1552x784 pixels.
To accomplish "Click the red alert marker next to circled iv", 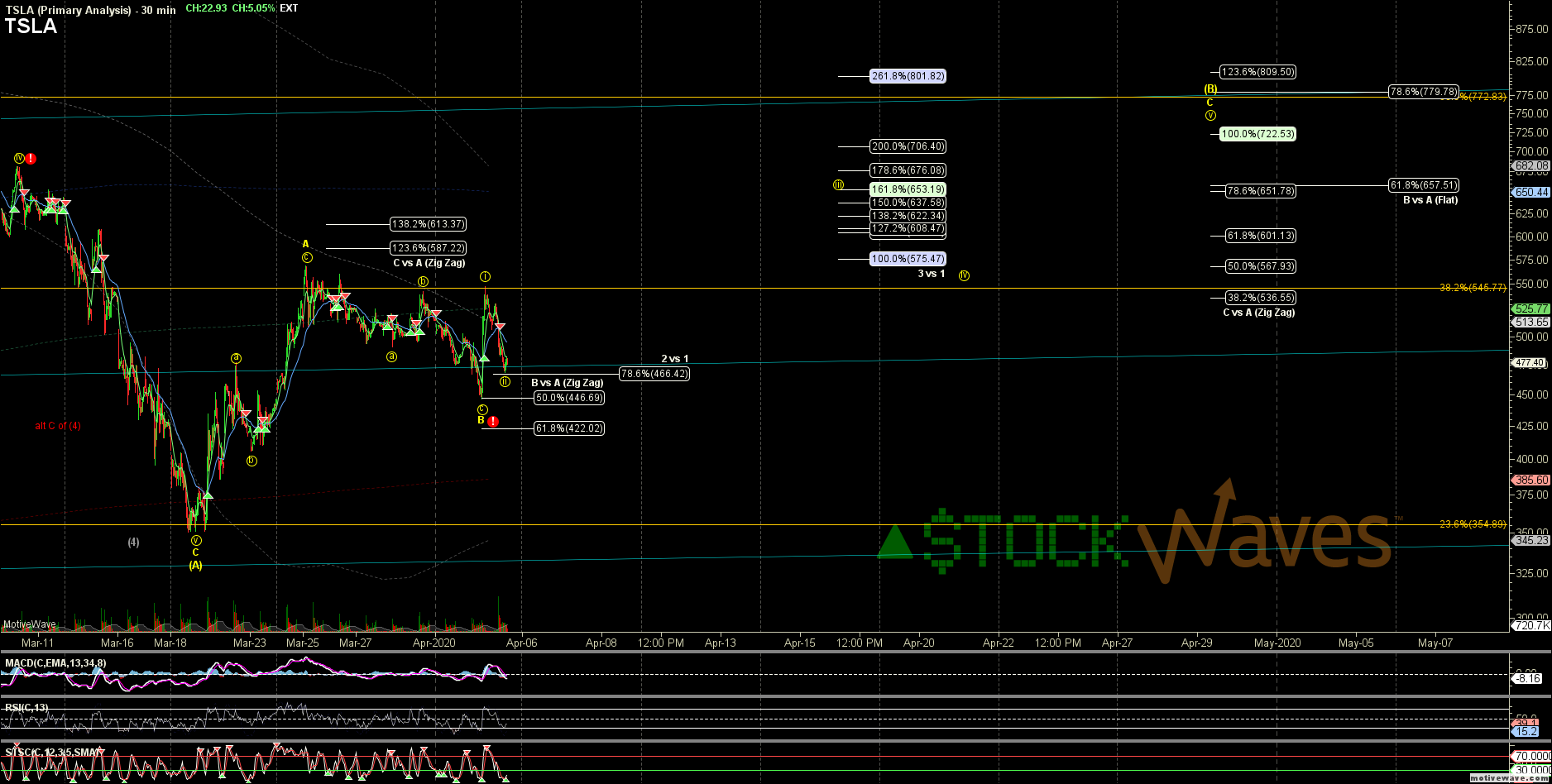I will 31,159.
